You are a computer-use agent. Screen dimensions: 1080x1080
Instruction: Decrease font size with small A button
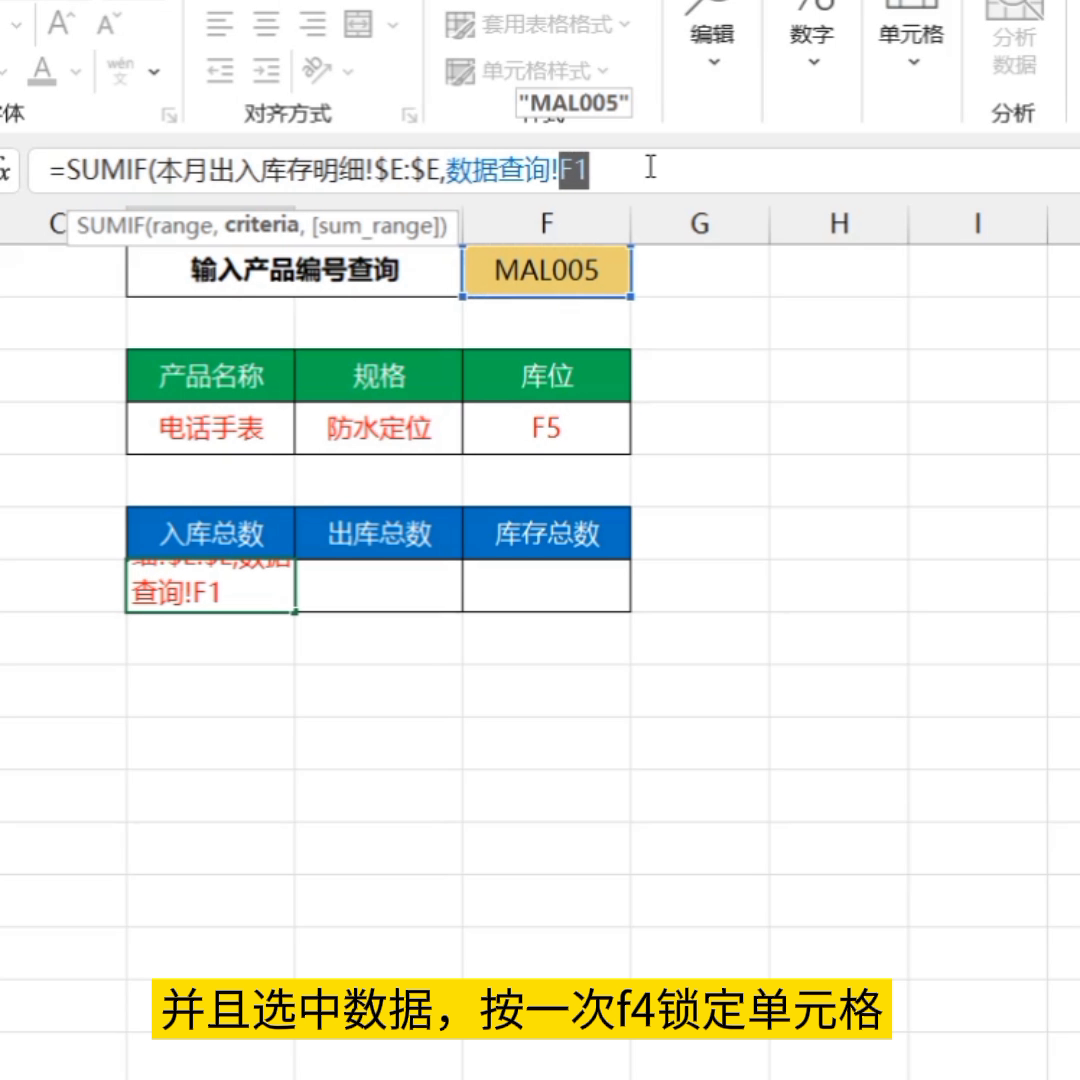(x=108, y=24)
